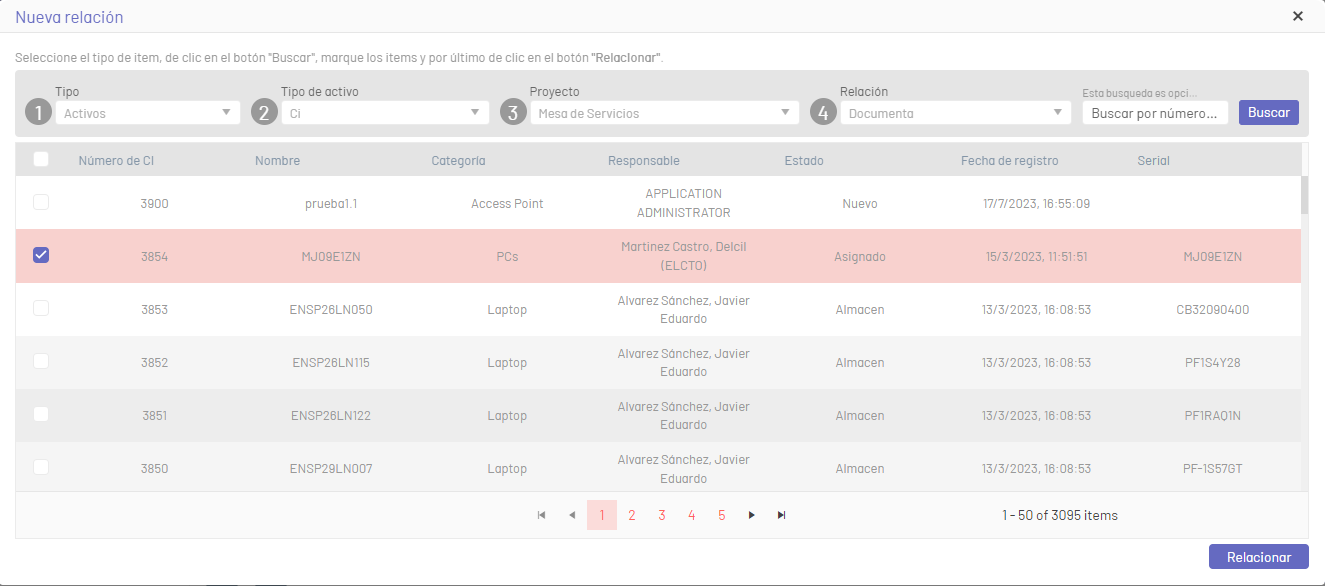Go to the previous results page

pos(572,515)
